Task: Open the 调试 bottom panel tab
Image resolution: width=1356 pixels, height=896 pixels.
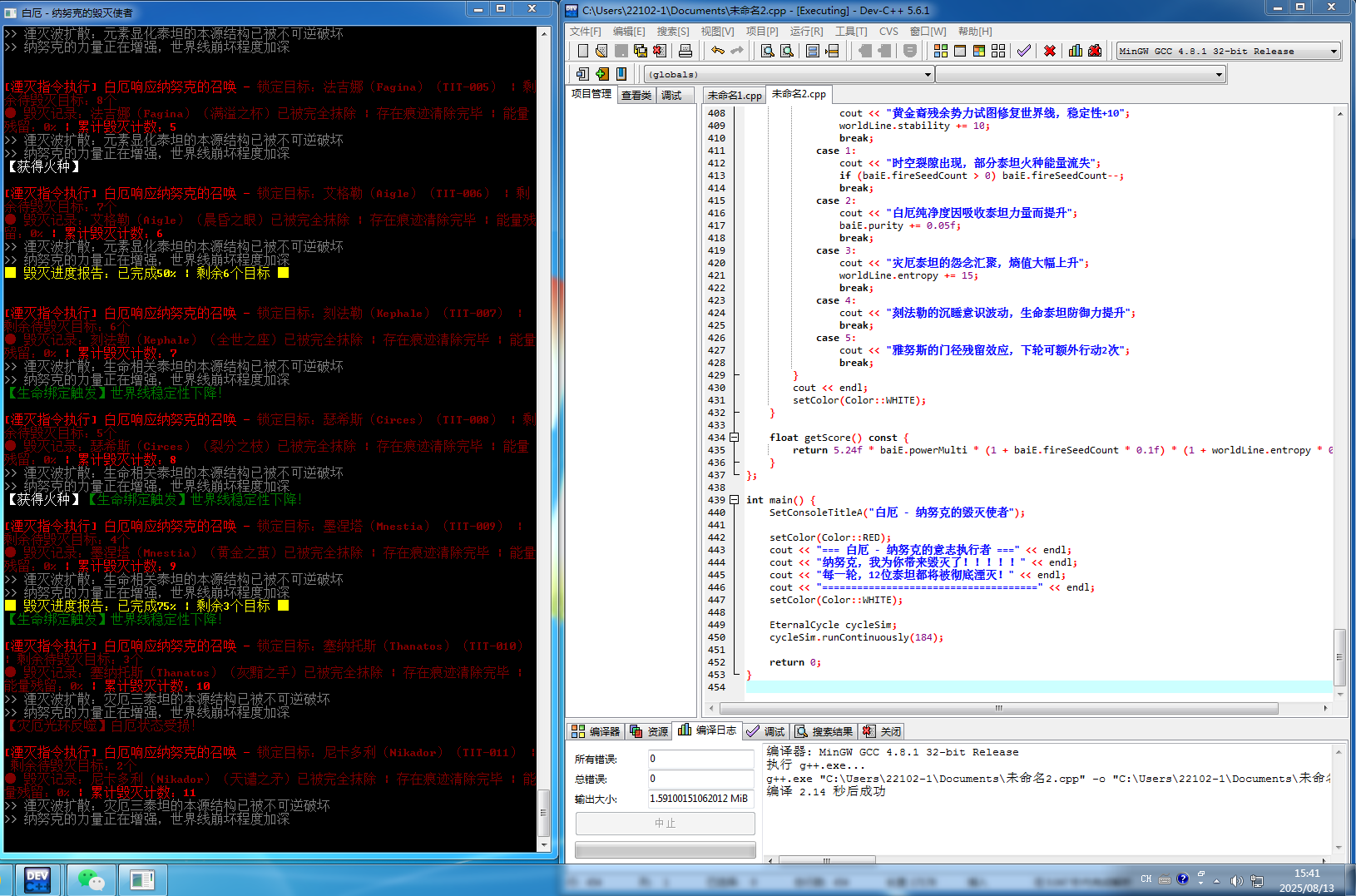Action: [x=765, y=731]
